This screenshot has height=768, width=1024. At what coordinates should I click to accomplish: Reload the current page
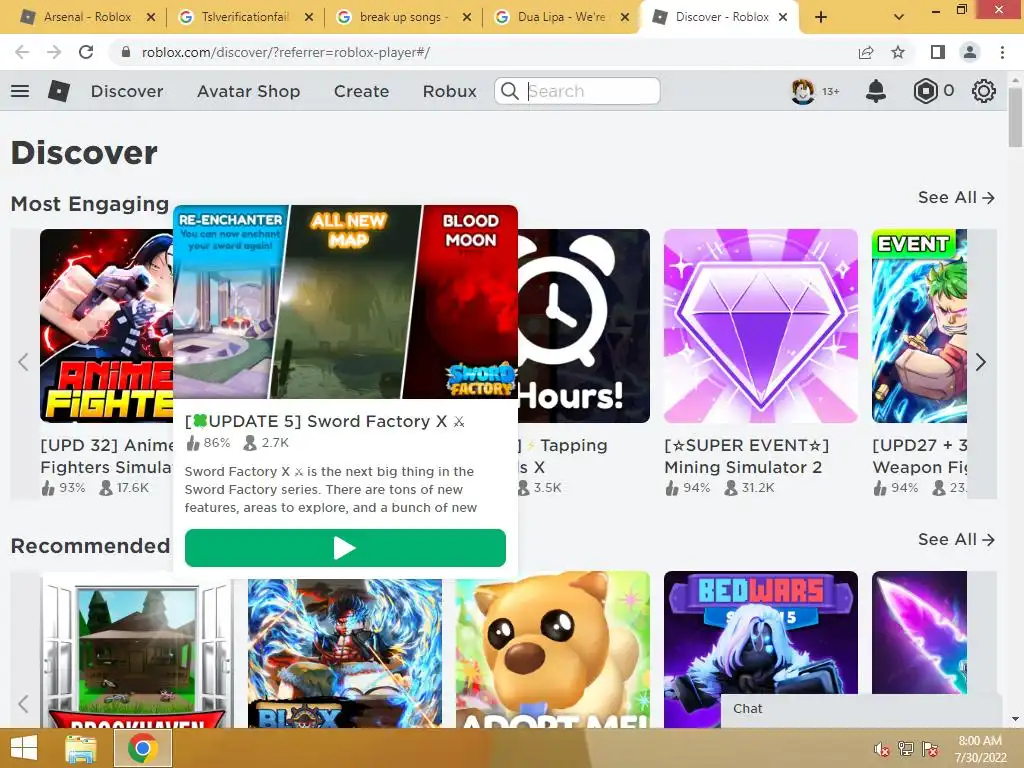86,52
